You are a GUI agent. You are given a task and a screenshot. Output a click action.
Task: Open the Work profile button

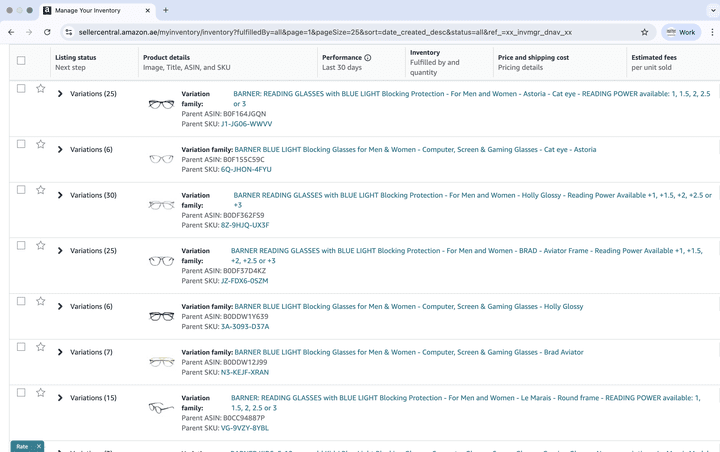681,32
